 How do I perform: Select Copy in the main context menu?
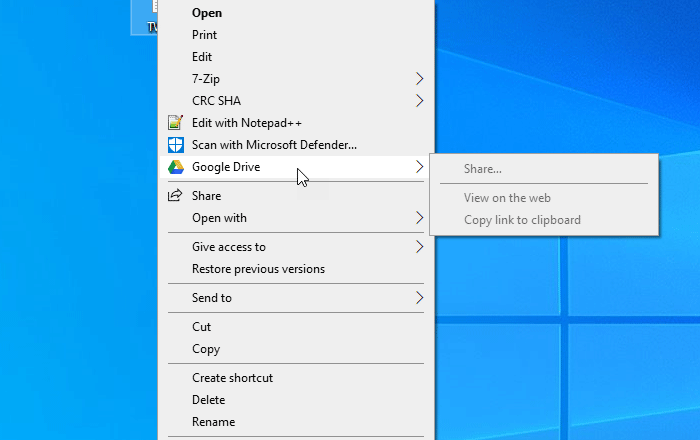pos(206,349)
